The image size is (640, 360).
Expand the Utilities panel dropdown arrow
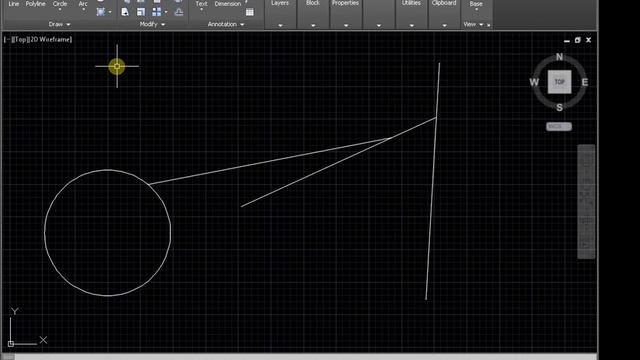point(411,25)
